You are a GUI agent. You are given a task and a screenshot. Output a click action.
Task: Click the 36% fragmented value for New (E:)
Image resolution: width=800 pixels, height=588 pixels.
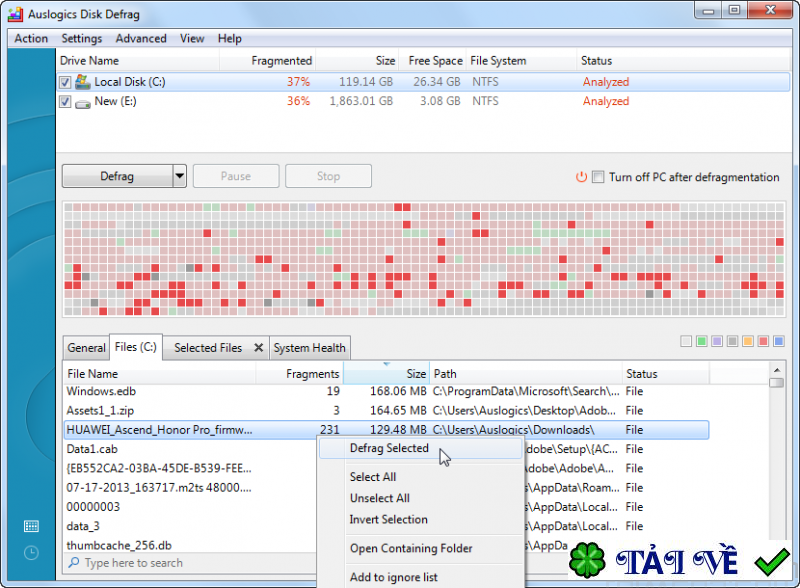click(x=298, y=101)
